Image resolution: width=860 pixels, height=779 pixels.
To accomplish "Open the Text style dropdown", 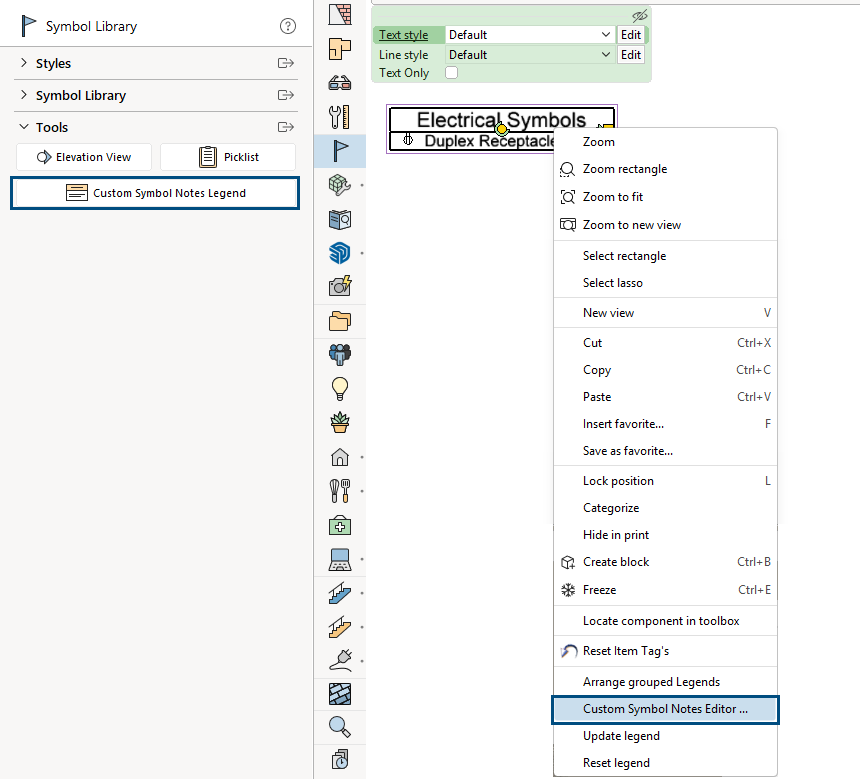I will pyautogui.click(x=529, y=35).
